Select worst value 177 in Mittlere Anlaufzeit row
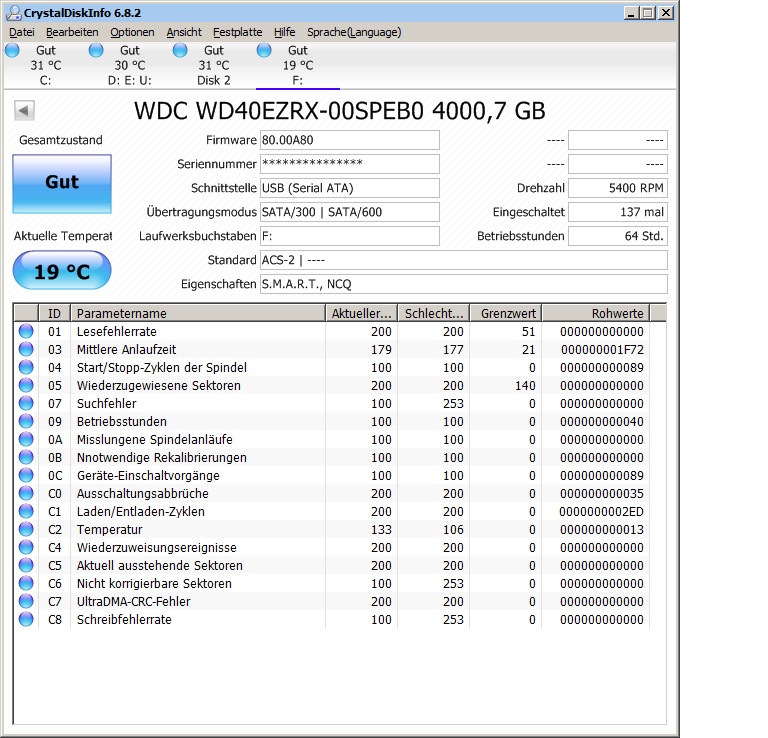 [x=453, y=350]
